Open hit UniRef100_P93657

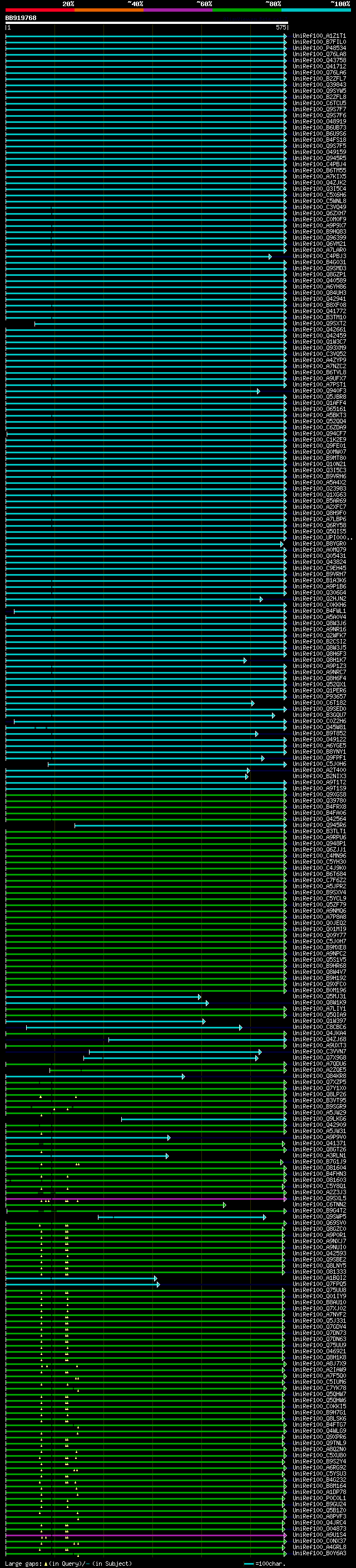pos(319,696)
